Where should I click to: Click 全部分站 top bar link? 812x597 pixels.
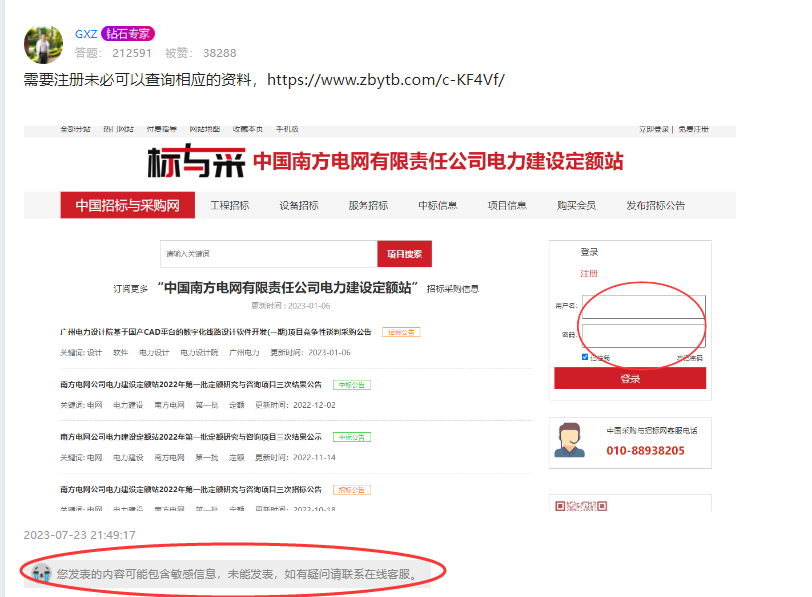click(75, 129)
